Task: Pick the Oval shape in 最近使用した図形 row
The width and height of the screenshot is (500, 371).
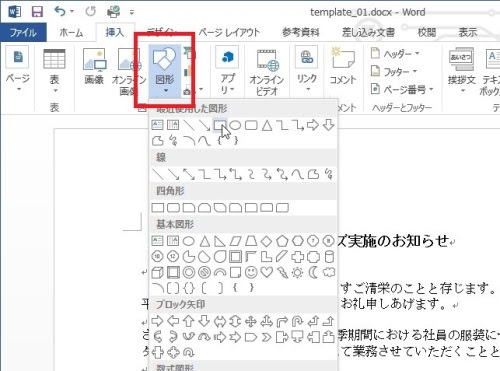Action: point(235,125)
